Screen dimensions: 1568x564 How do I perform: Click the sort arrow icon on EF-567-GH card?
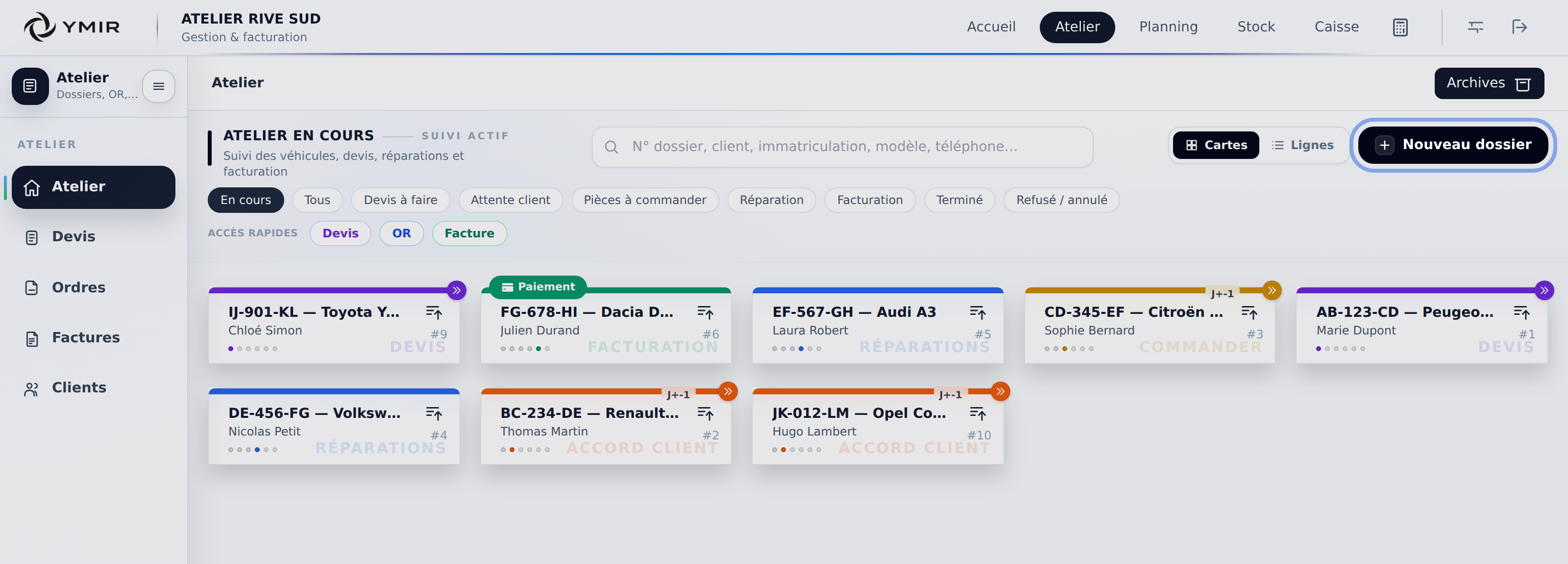pos(978,312)
